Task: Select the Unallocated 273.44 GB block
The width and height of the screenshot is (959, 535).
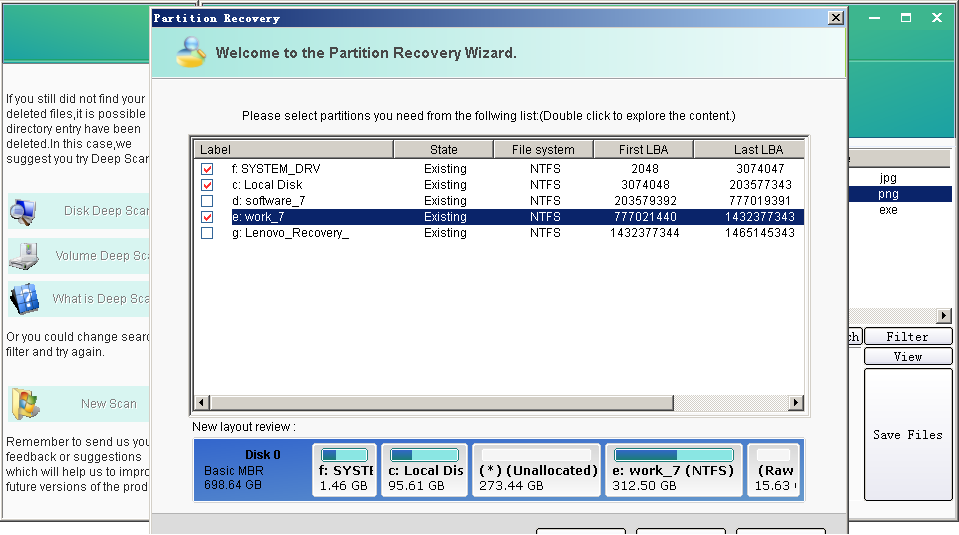Action: 536,470
